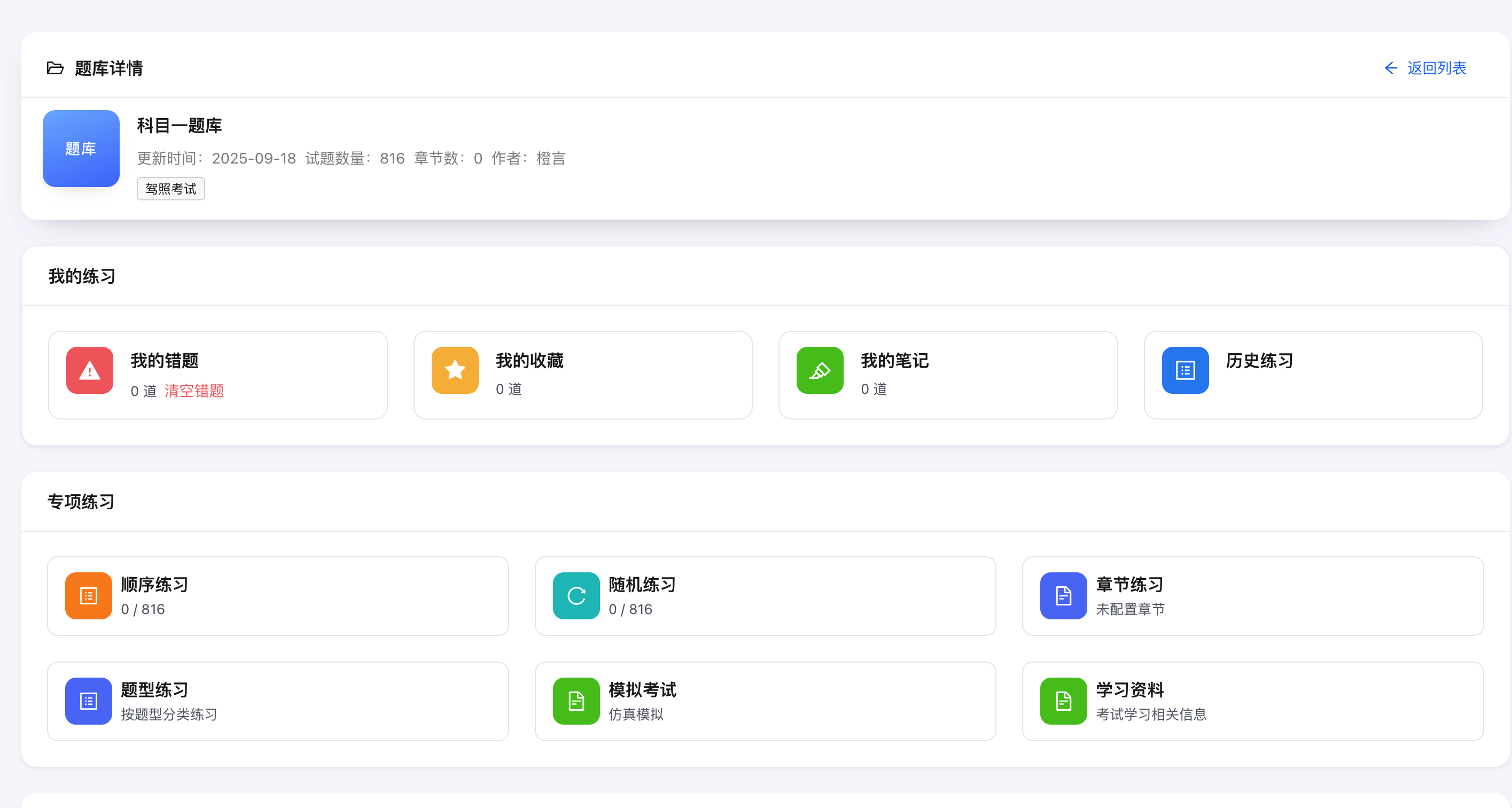Screen dimensions: 1512x808
Task: Click the 返回列表 link
Action: pyautogui.click(x=1436, y=68)
